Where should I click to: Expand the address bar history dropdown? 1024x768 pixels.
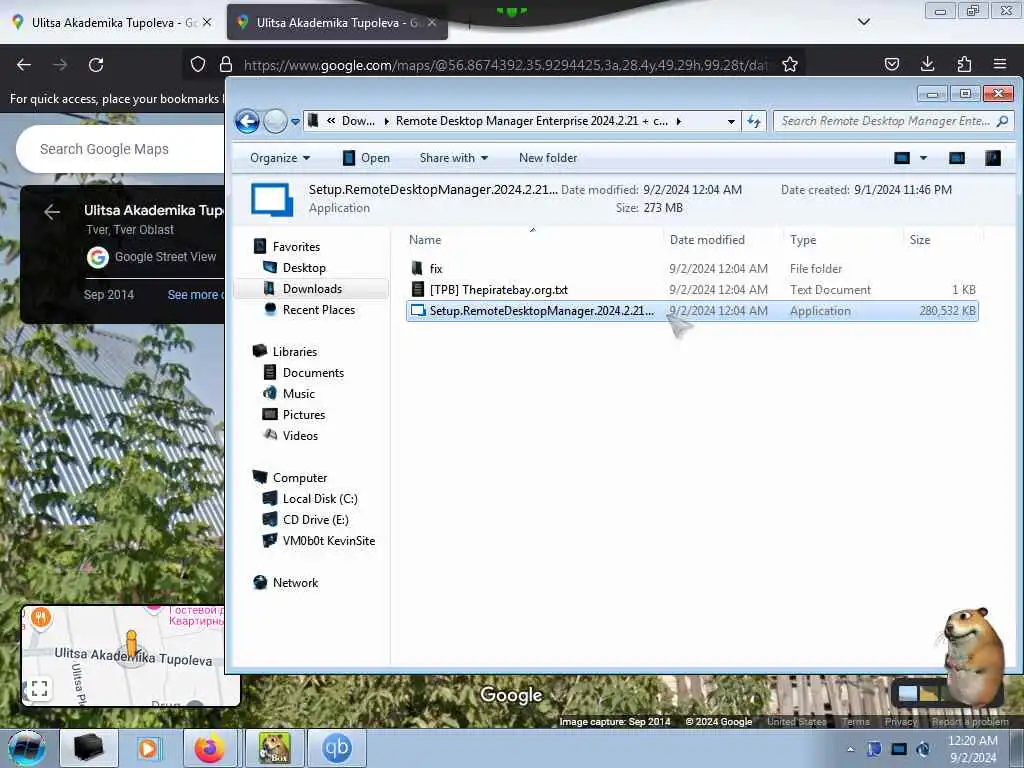click(x=731, y=121)
